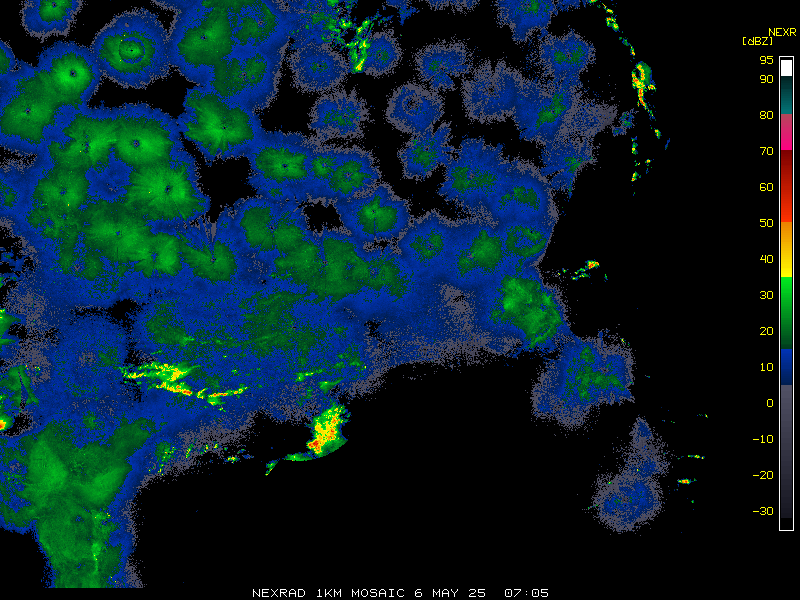Click the white top segment of the color bar
The width and height of the screenshot is (800, 600).
point(786,68)
